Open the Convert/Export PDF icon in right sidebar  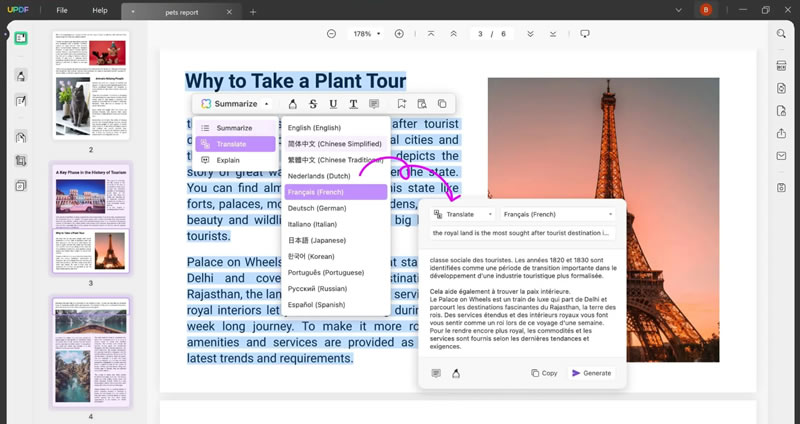coord(781,88)
